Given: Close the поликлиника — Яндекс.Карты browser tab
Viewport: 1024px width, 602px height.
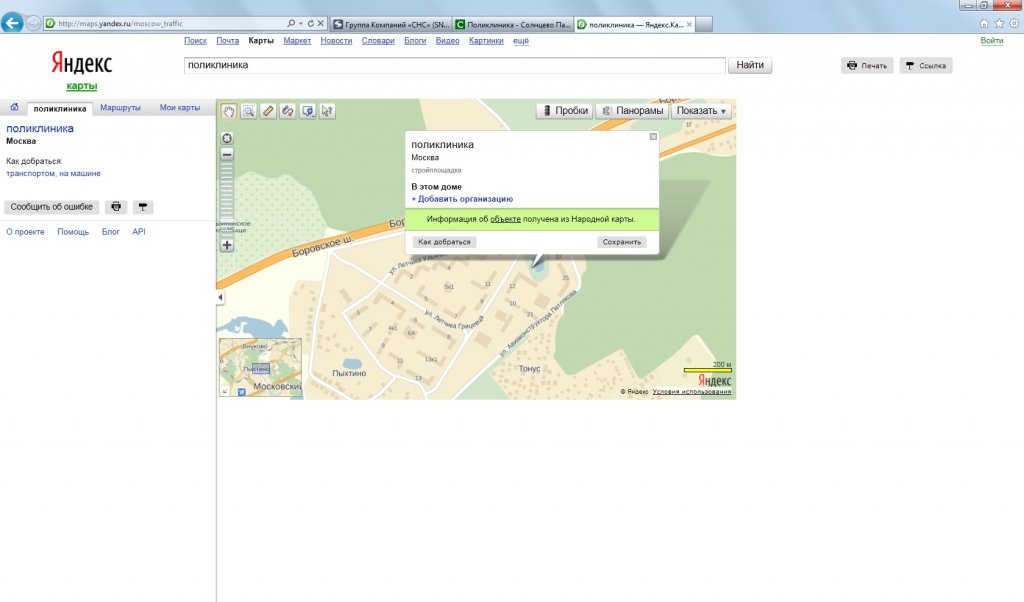Looking at the screenshot, I should pyautogui.click(x=689, y=25).
